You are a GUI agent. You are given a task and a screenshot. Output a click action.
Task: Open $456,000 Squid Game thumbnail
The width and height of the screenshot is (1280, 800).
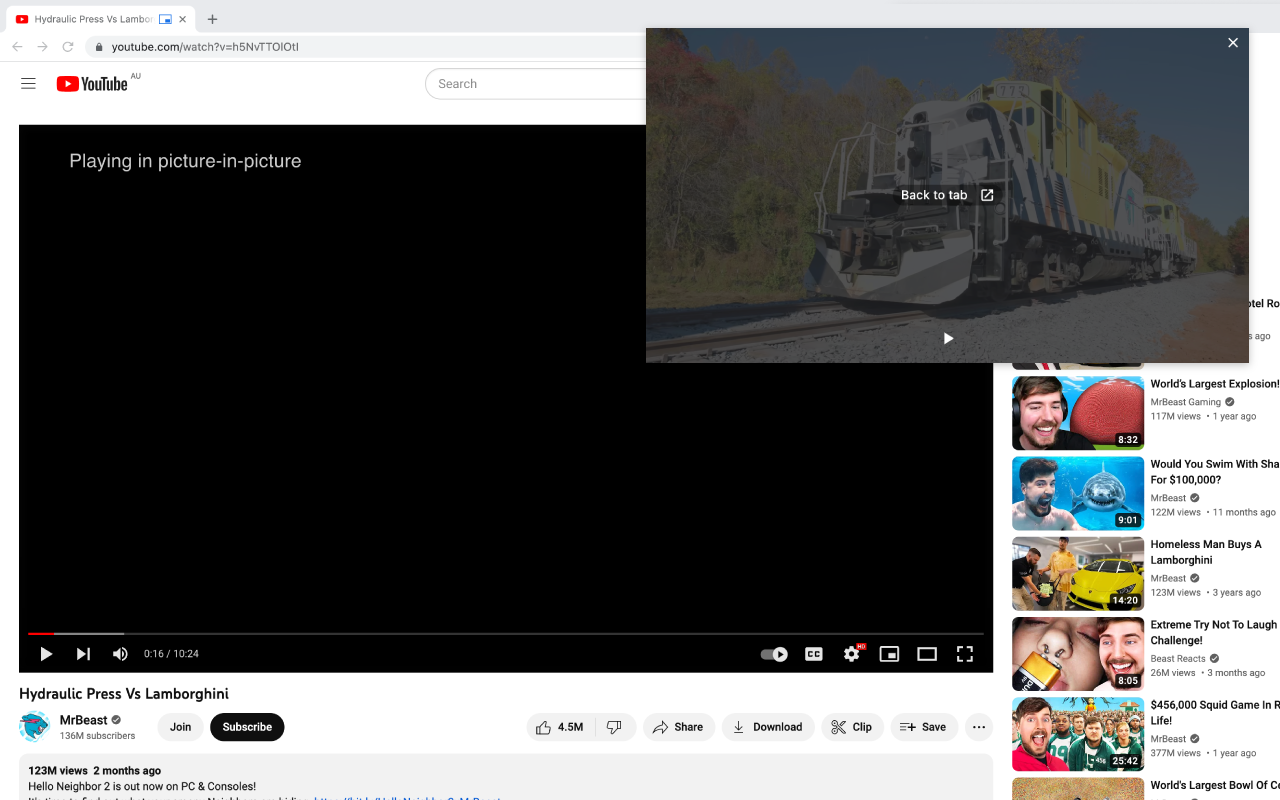tap(1078, 734)
